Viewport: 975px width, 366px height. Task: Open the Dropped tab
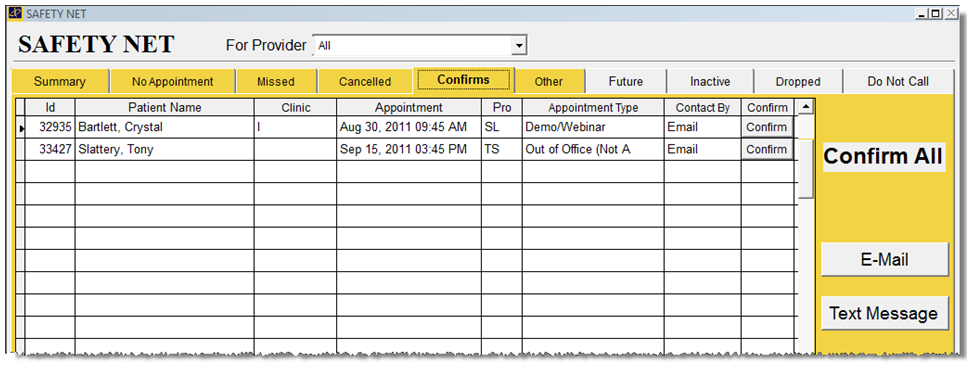coord(798,81)
